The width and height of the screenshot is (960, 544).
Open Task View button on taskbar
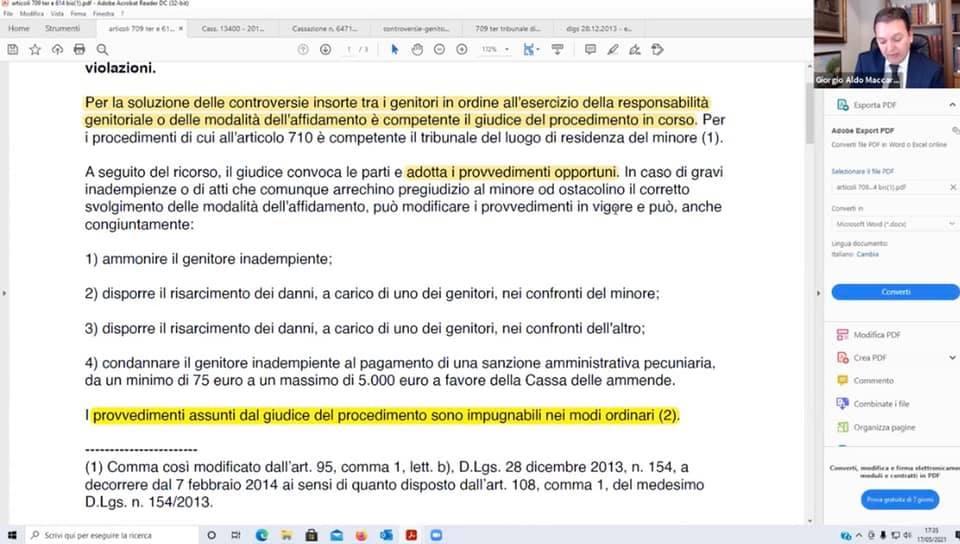coord(236,535)
